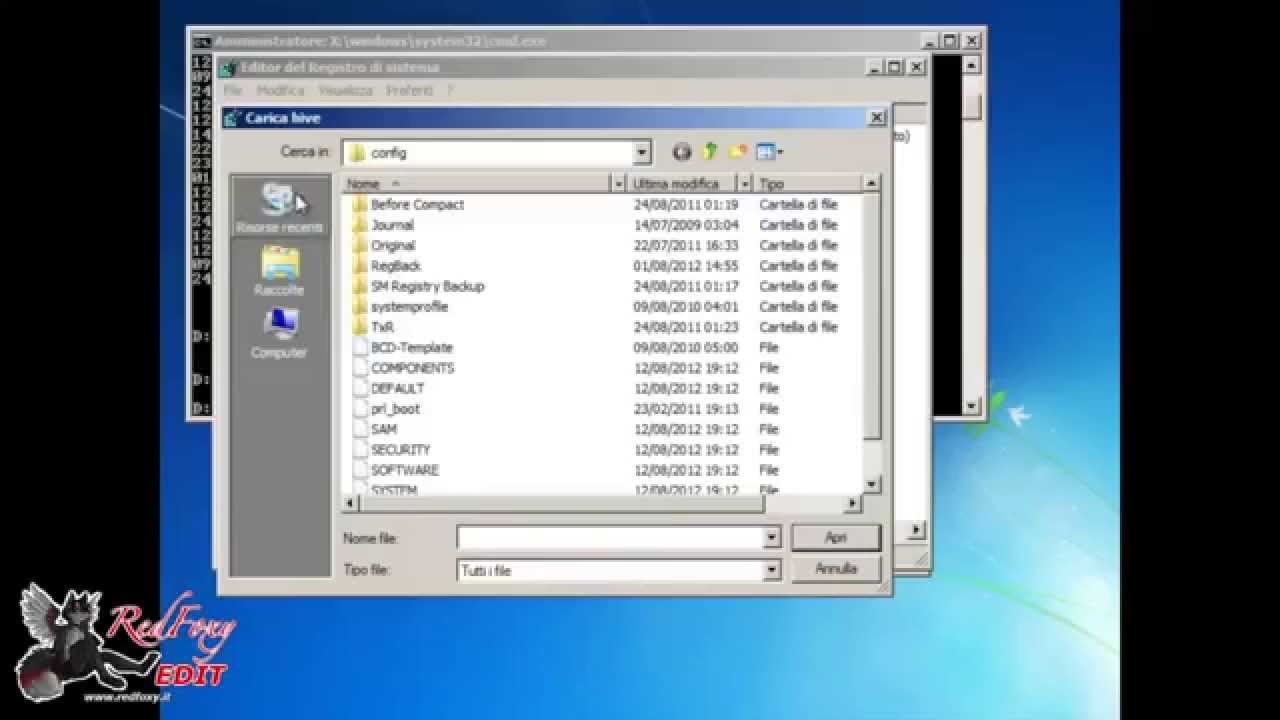
Task: Select the BCD-Template file icon
Action: pos(361,348)
